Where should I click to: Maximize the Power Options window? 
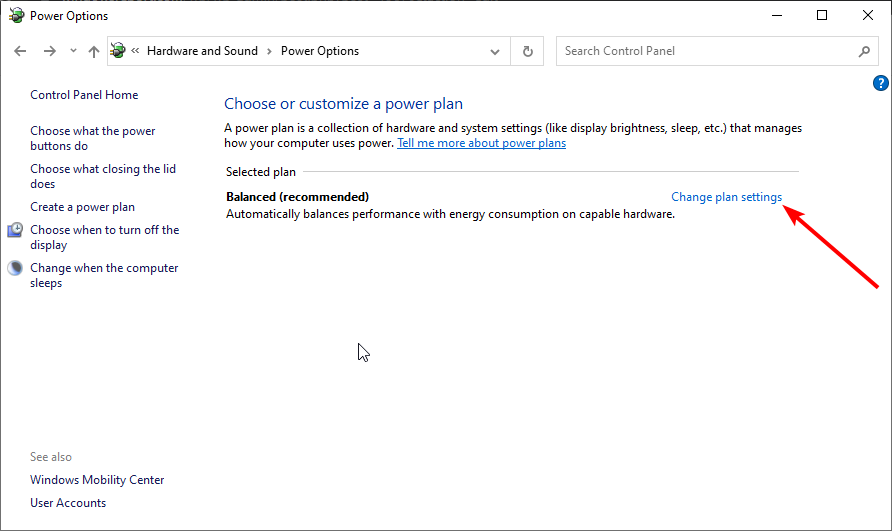(x=822, y=15)
